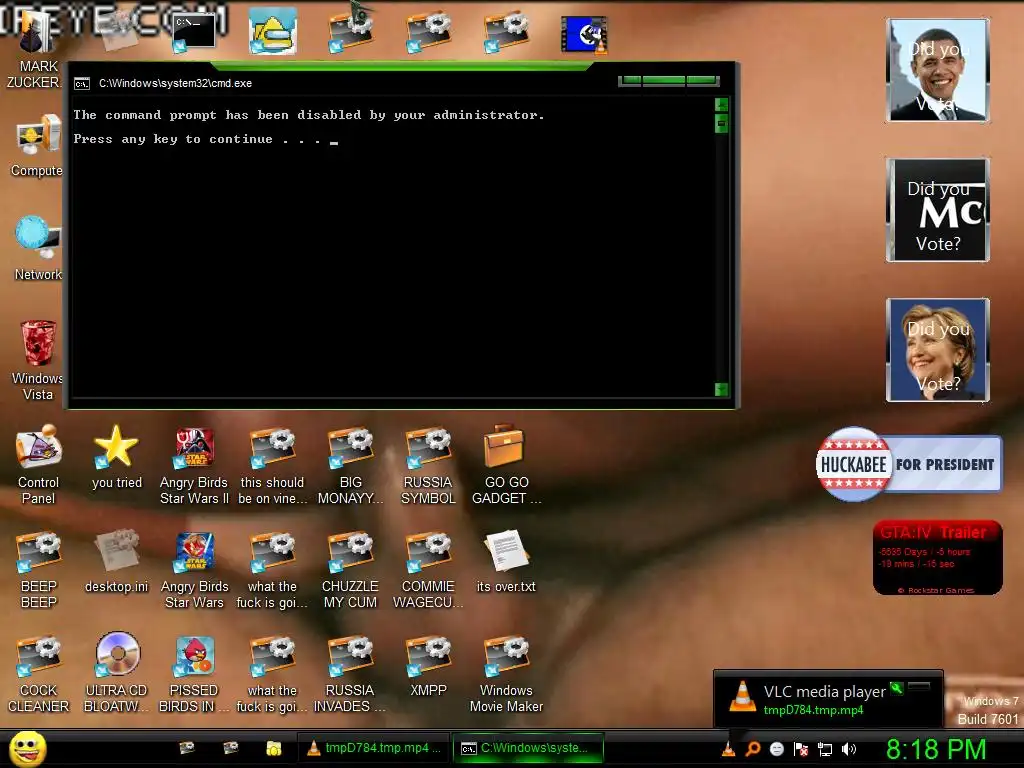Select the yellow hard hat folder icon
Screen dimensions: 1024x768
pos(272,31)
